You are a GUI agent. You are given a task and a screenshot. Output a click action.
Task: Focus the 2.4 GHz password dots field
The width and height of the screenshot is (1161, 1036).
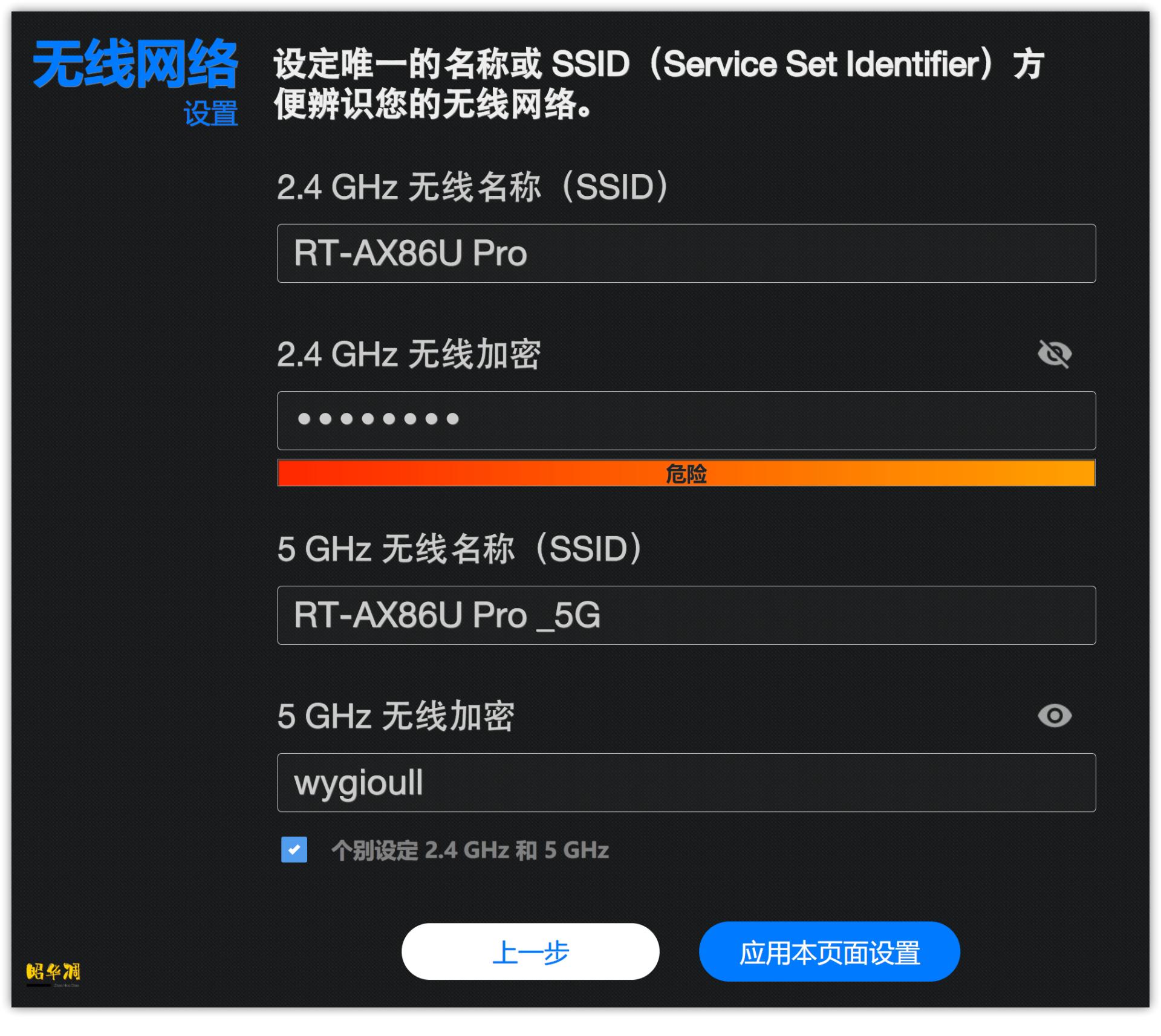tap(686, 420)
